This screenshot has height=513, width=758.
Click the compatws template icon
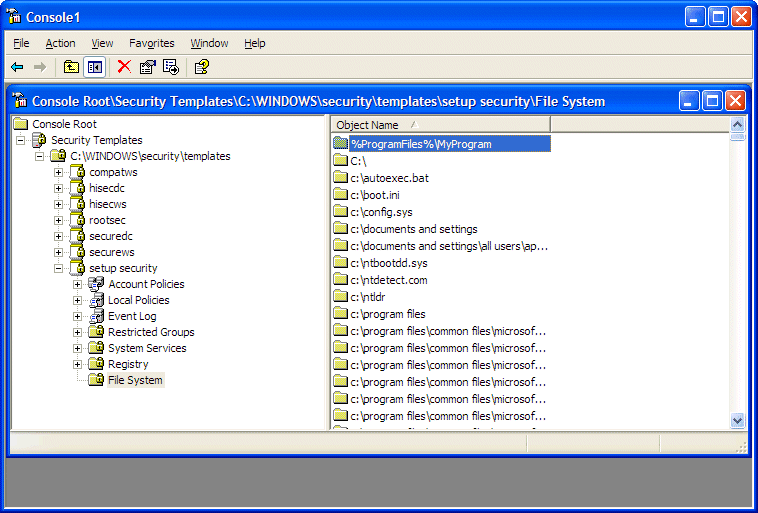77,172
